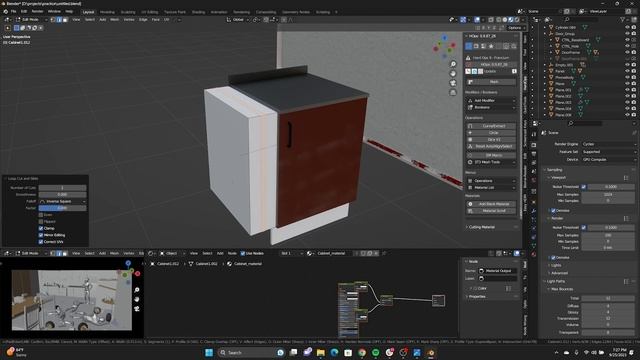Expand the Cutting Material panel
Image resolution: width=640 pixels, height=360 pixels.
pyautogui.click(x=482, y=227)
